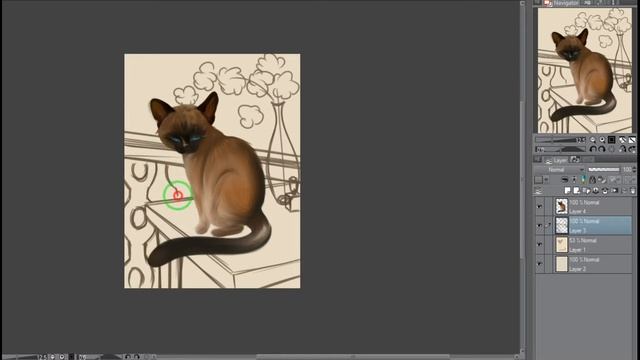Click the Layer 3 transparent thumbnail
The image size is (640, 360).
[x=562, y=226]
